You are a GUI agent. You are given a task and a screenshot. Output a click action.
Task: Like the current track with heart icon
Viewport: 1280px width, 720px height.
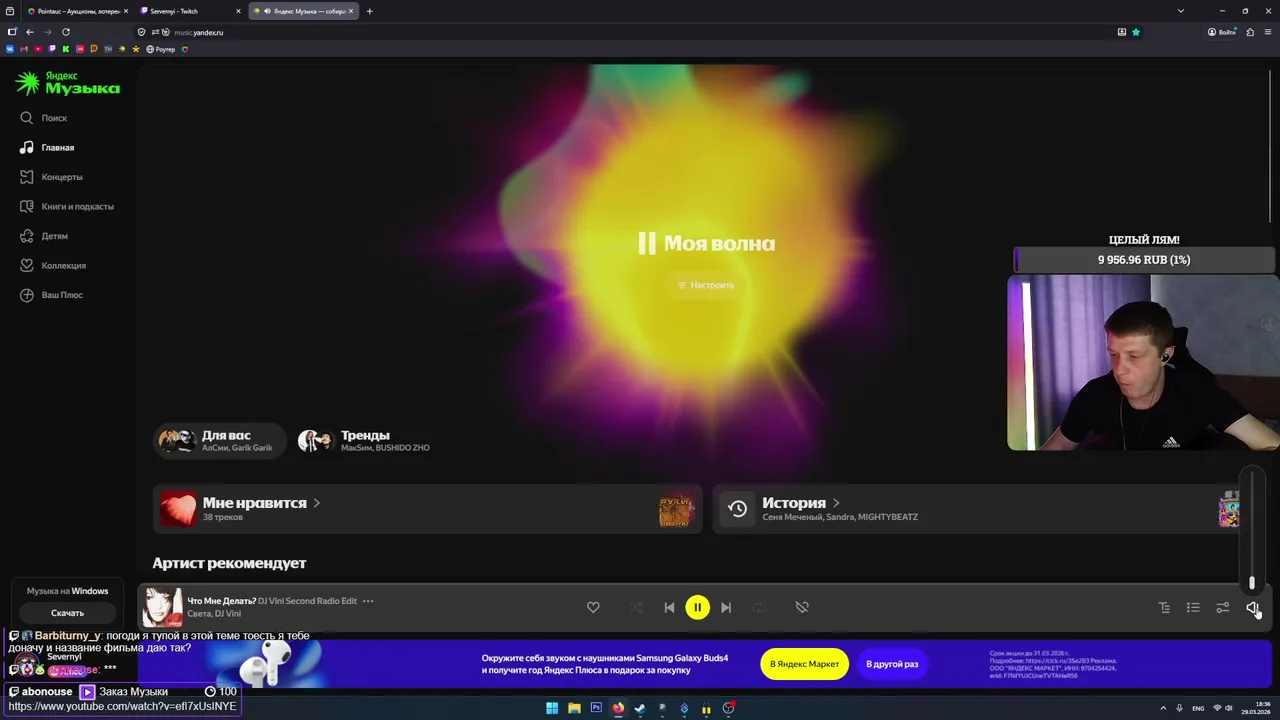point(593,607)
